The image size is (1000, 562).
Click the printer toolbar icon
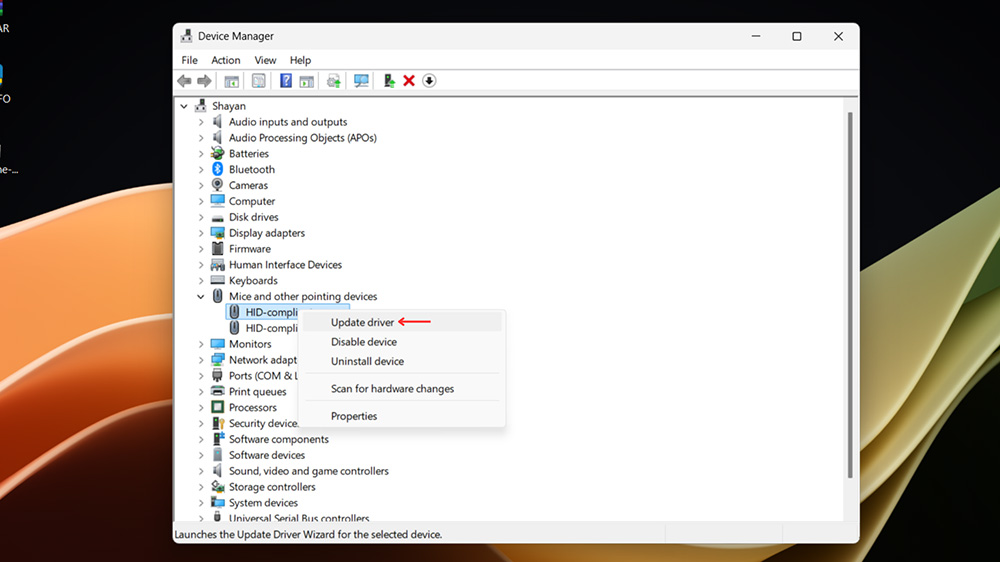click(334, 81)
